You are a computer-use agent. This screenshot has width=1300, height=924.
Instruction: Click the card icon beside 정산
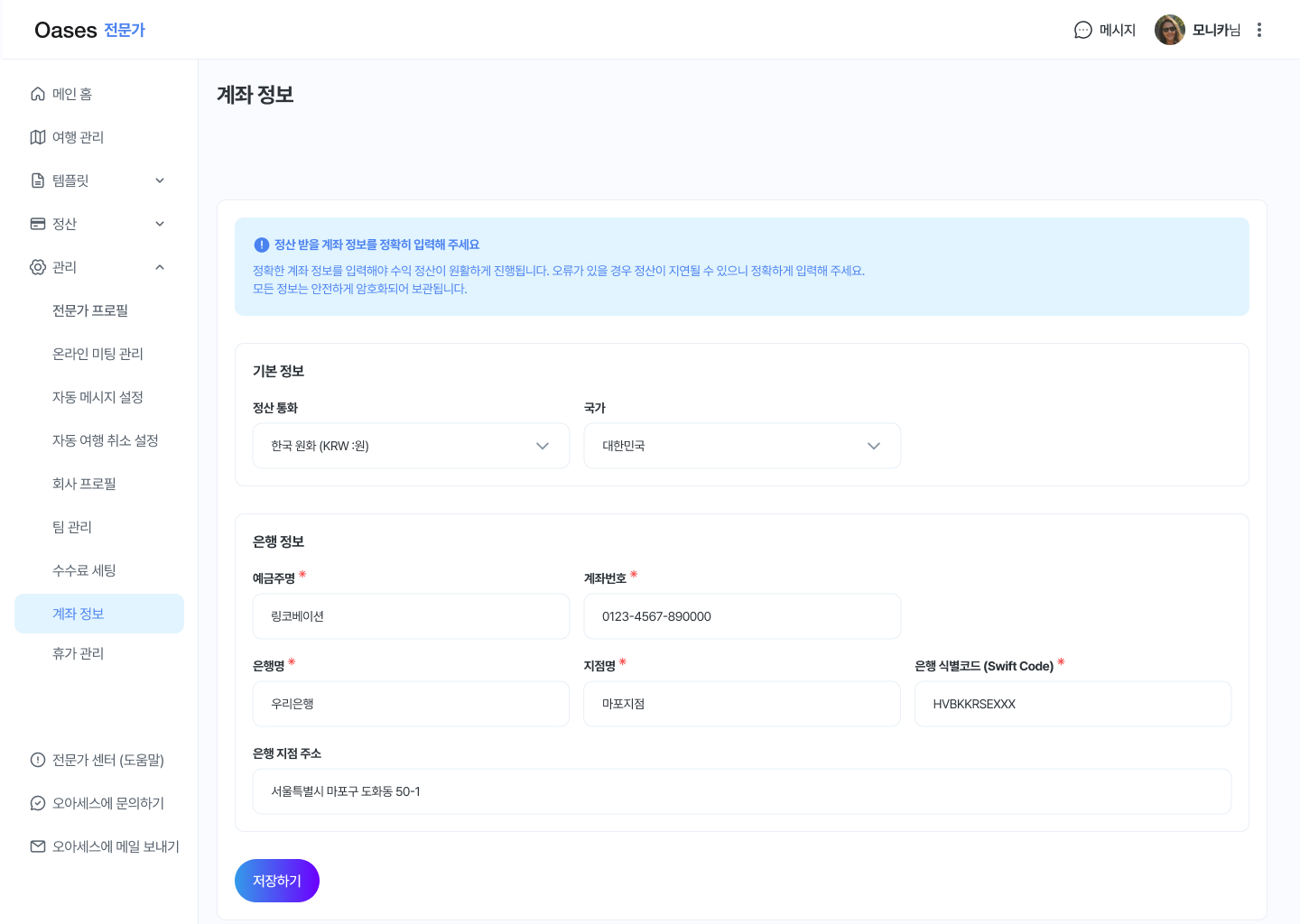tap(38, 224)
